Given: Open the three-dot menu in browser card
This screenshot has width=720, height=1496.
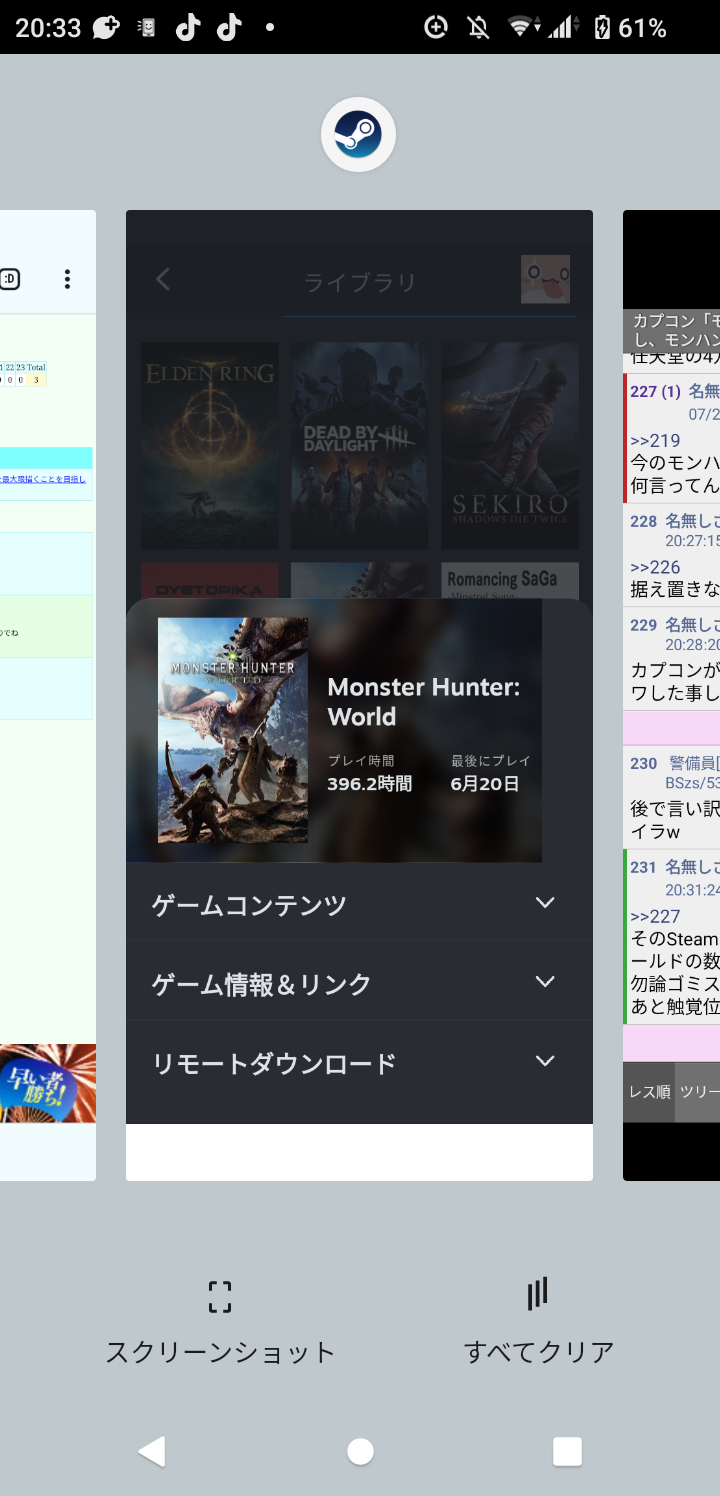Looking at the screenshot, I should coord(67,279).
